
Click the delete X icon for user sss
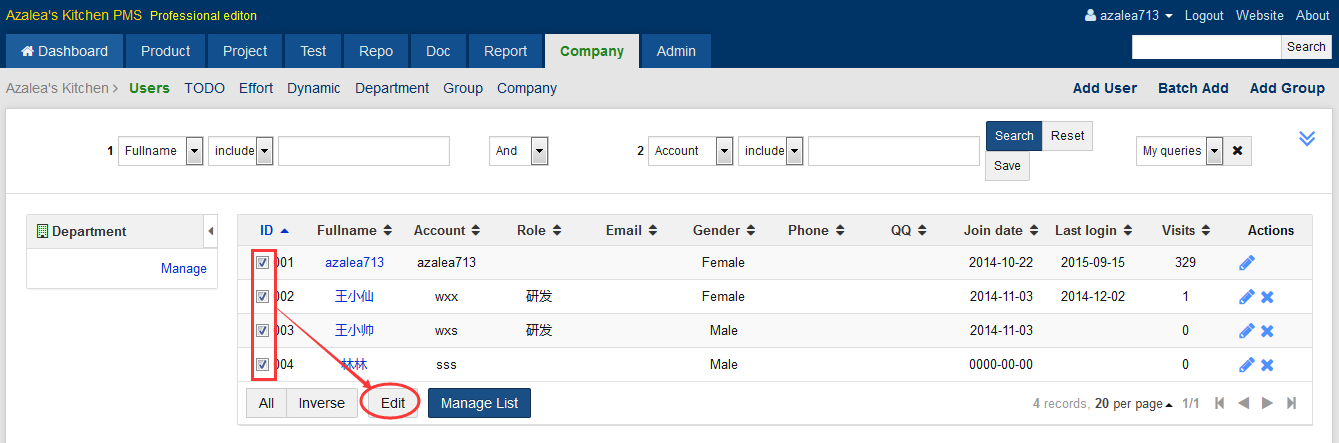1267,365
